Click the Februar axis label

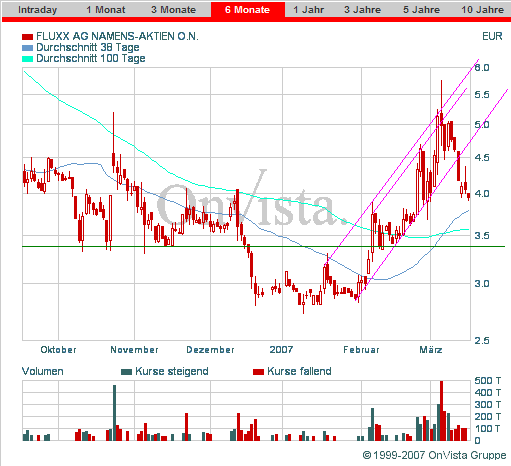point(361,350)
